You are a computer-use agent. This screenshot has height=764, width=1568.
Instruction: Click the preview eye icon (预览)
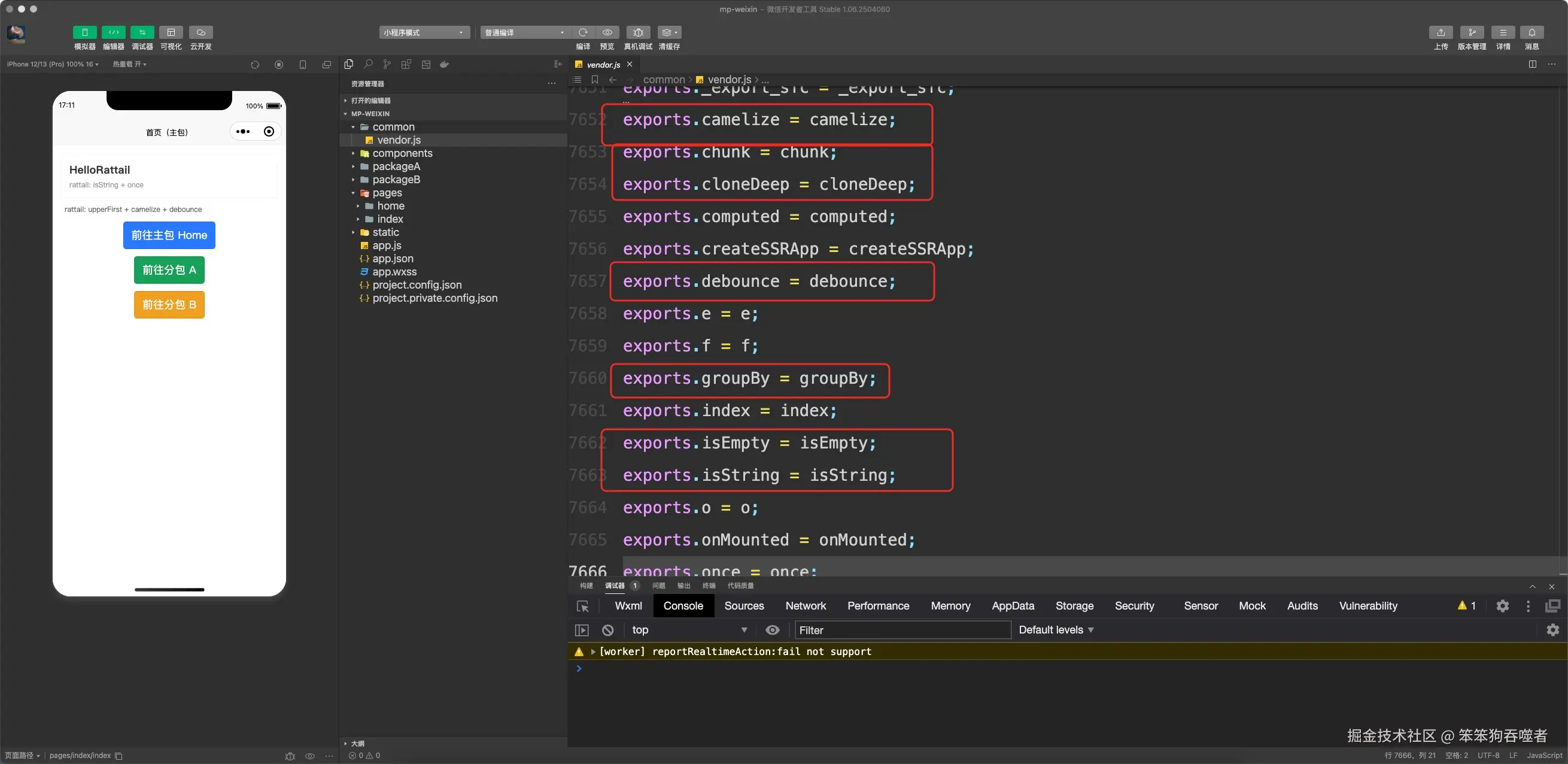(607, 32)
